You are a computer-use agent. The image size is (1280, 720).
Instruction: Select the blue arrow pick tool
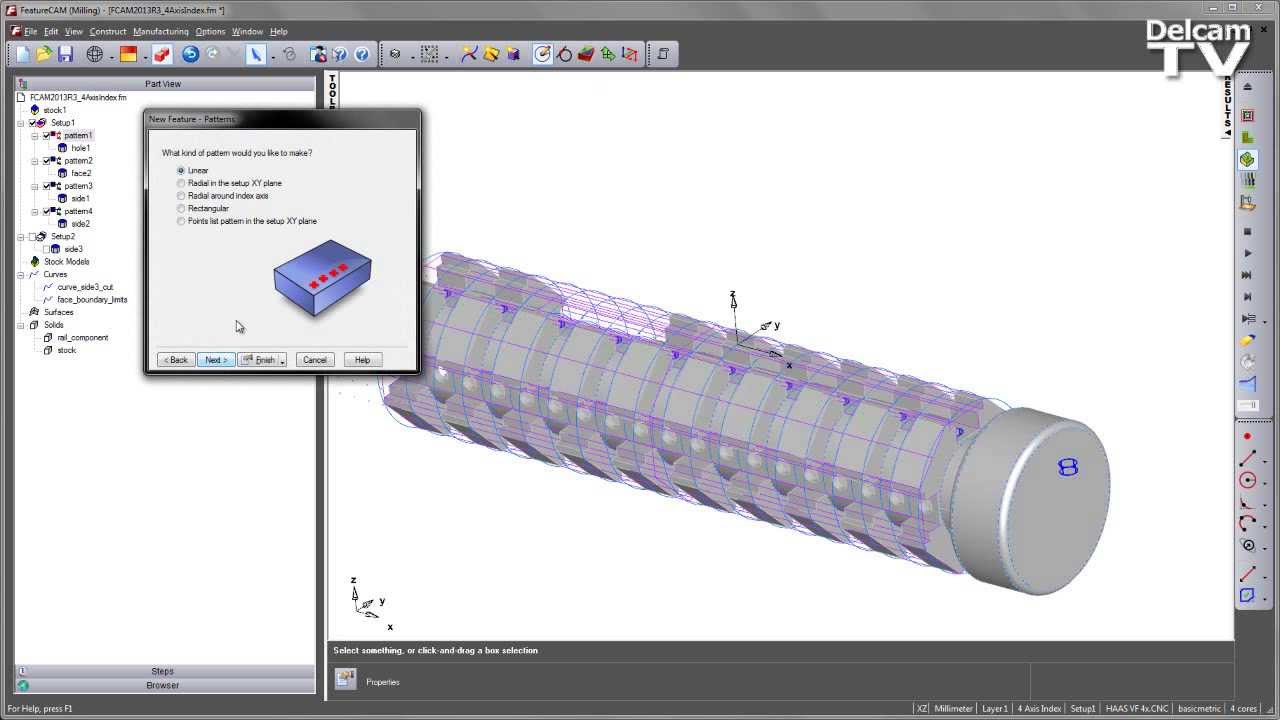[x=256, y=54]
